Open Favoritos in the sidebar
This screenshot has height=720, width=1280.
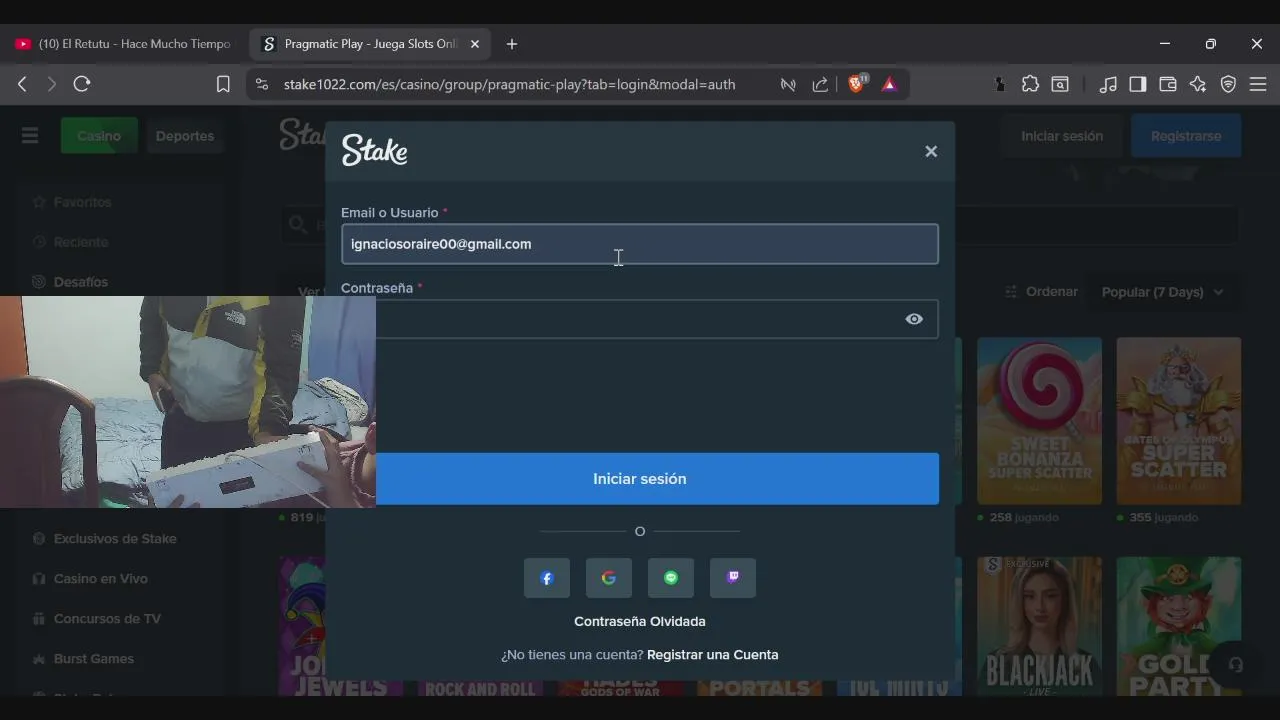(x=82, y=202)
